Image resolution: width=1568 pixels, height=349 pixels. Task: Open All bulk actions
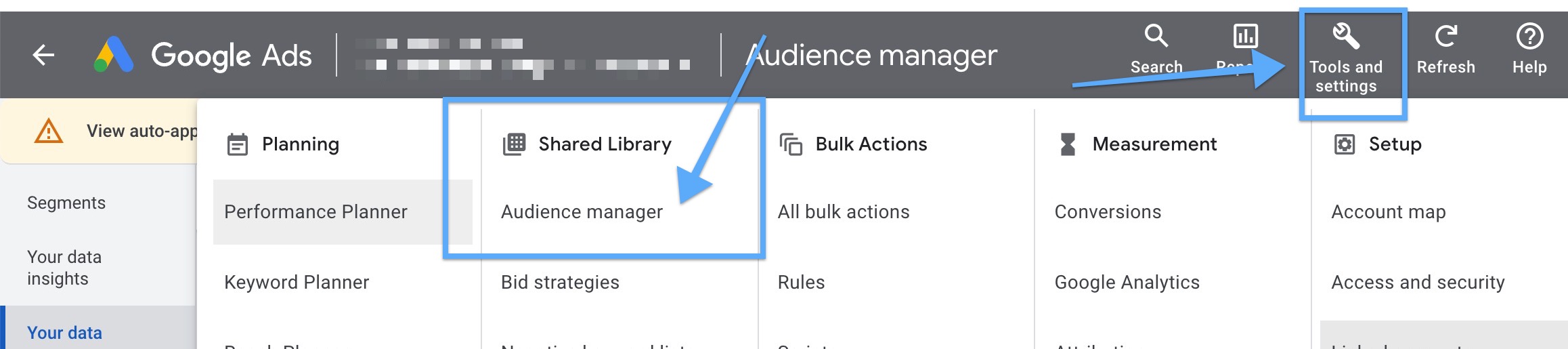point(844,212)
